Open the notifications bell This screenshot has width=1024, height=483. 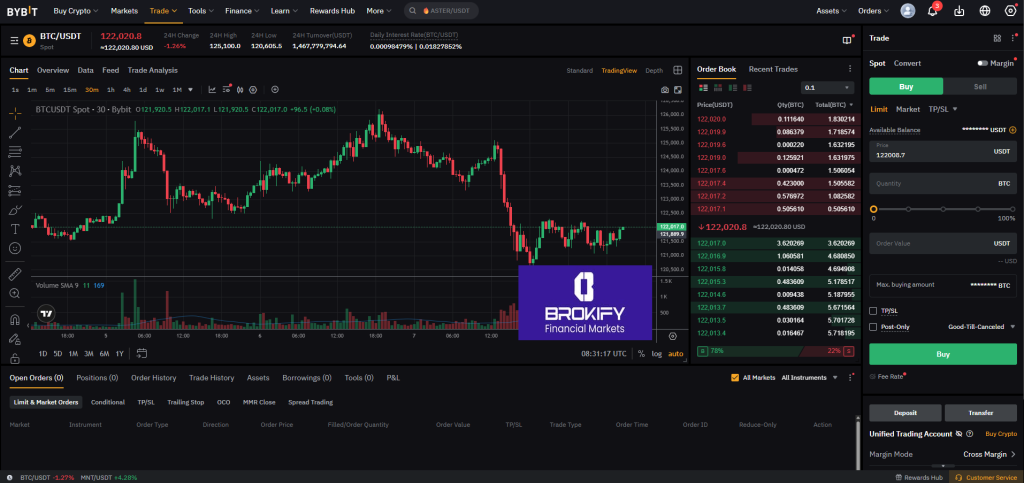pos(933,11)
